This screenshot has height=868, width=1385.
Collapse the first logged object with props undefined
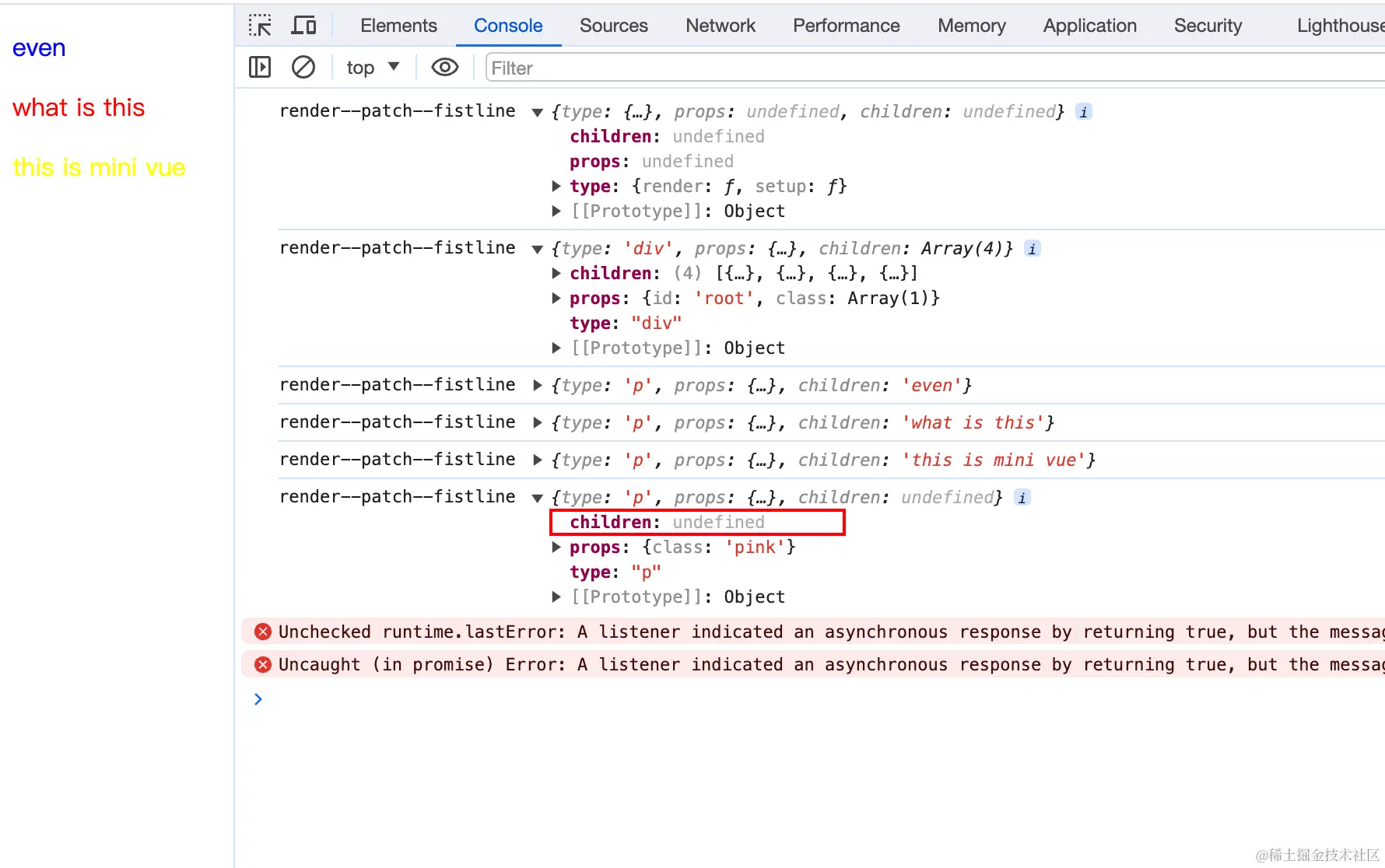pos(537,112)
